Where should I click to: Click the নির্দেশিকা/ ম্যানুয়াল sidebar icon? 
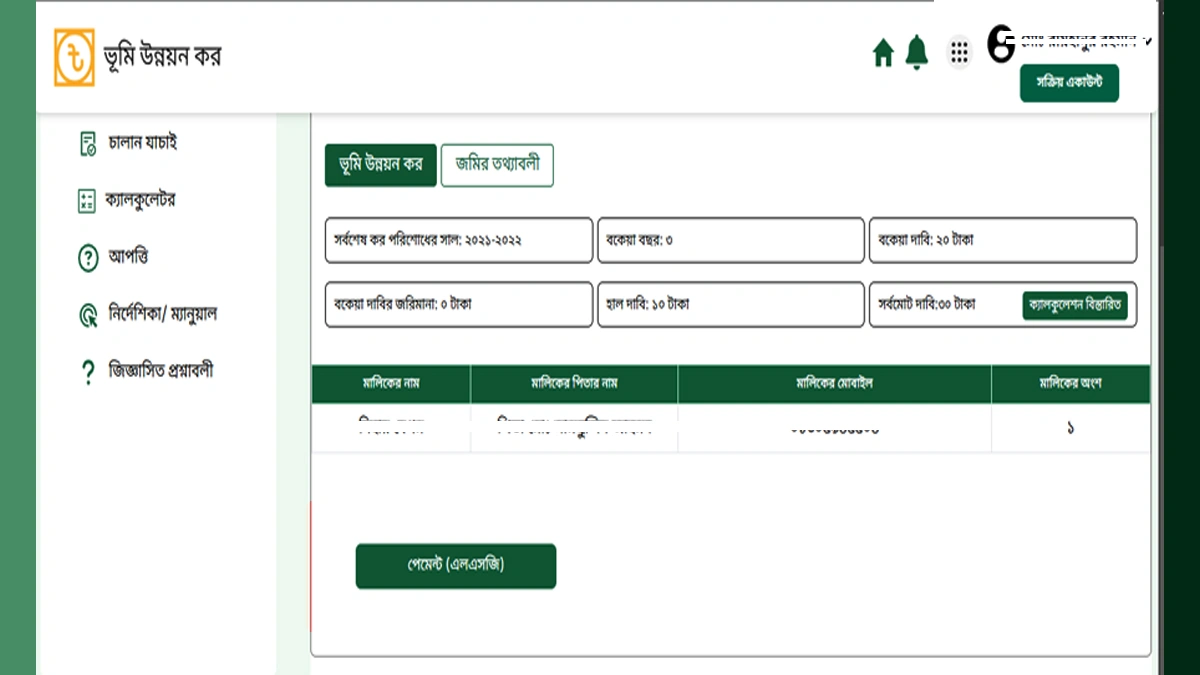pos(88,315)
